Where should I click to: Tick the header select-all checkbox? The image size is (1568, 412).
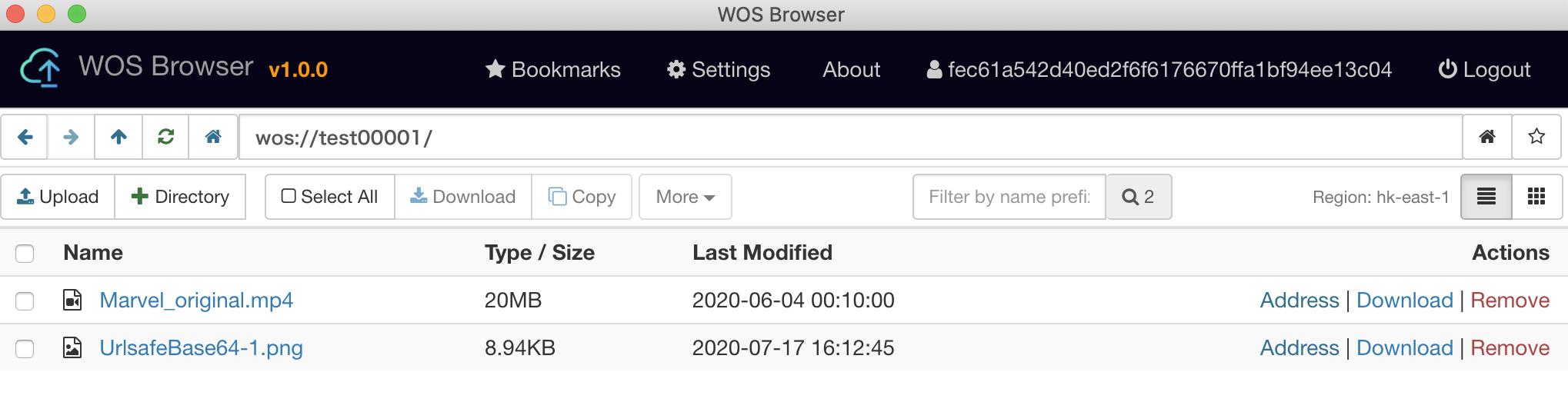click(x=25, y=254)
